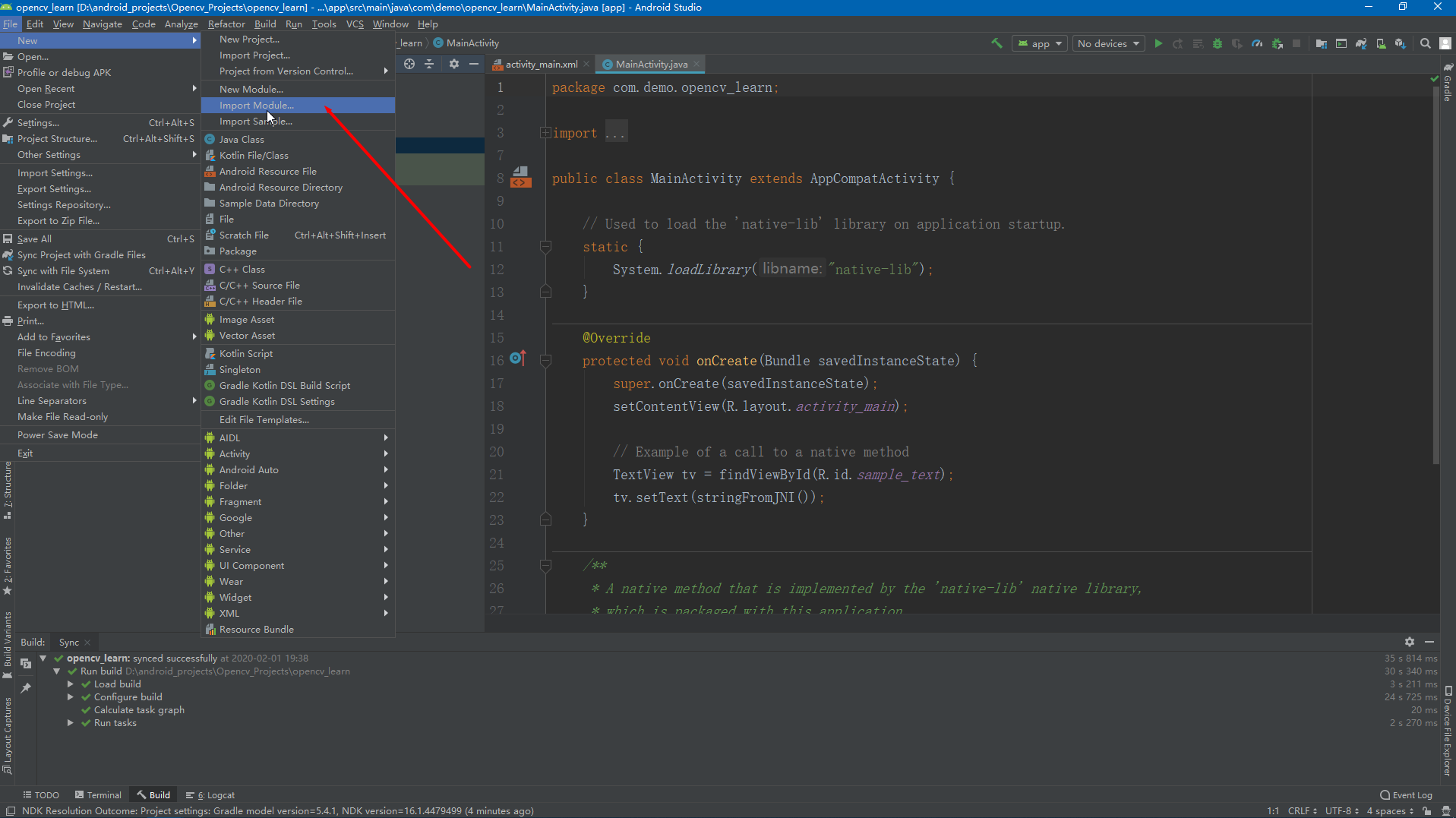Run the app with green play icon

(x=1158, y=43)
